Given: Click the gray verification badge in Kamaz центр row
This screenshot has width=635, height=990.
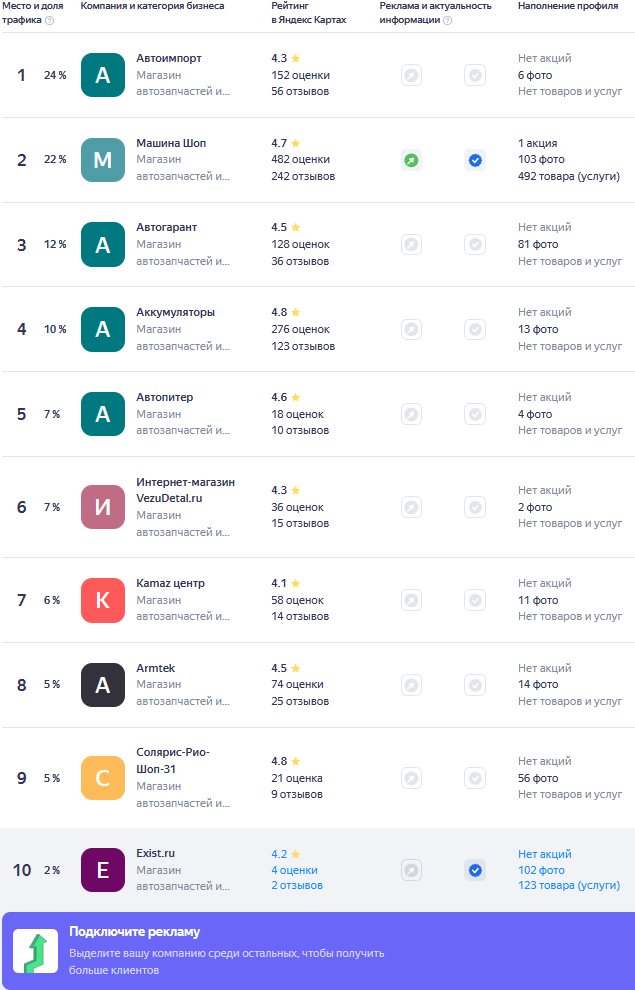Looking at the screenshot, I should coord(475,600).
